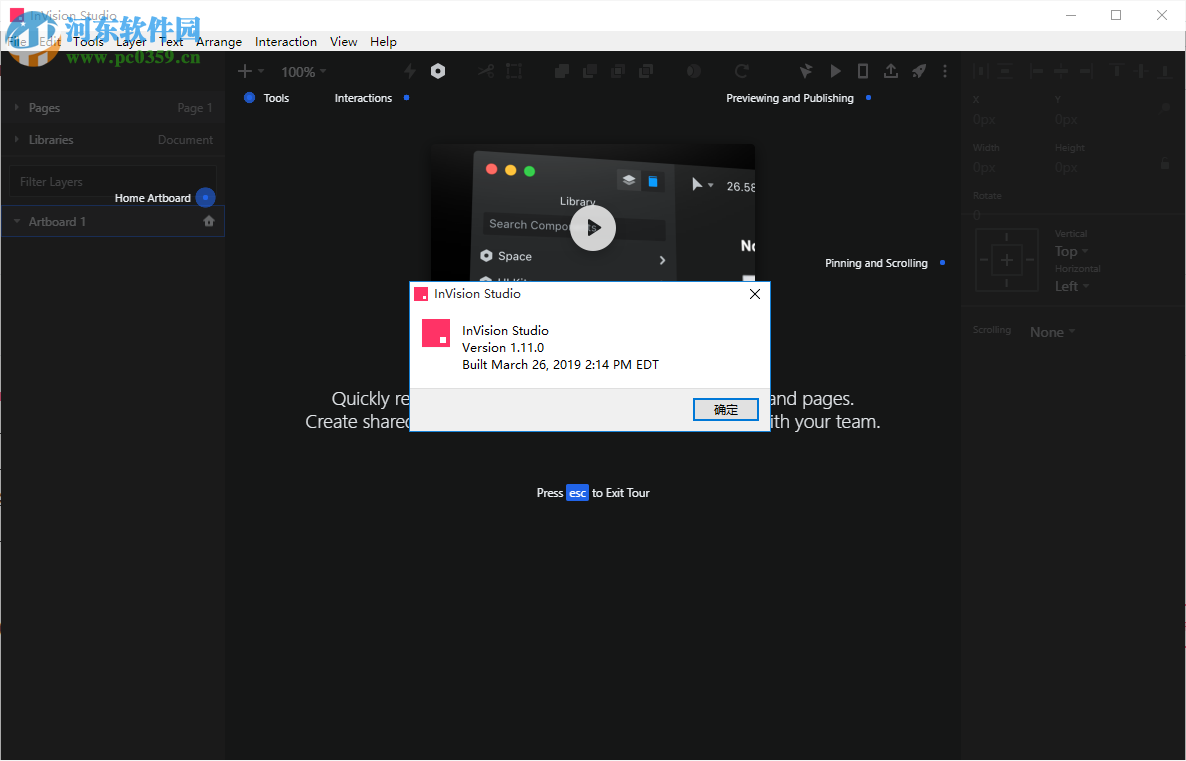Open the components hexagon icon
Image resolution: width=1186 pixels, height=761 pixels.
(438, 71)
